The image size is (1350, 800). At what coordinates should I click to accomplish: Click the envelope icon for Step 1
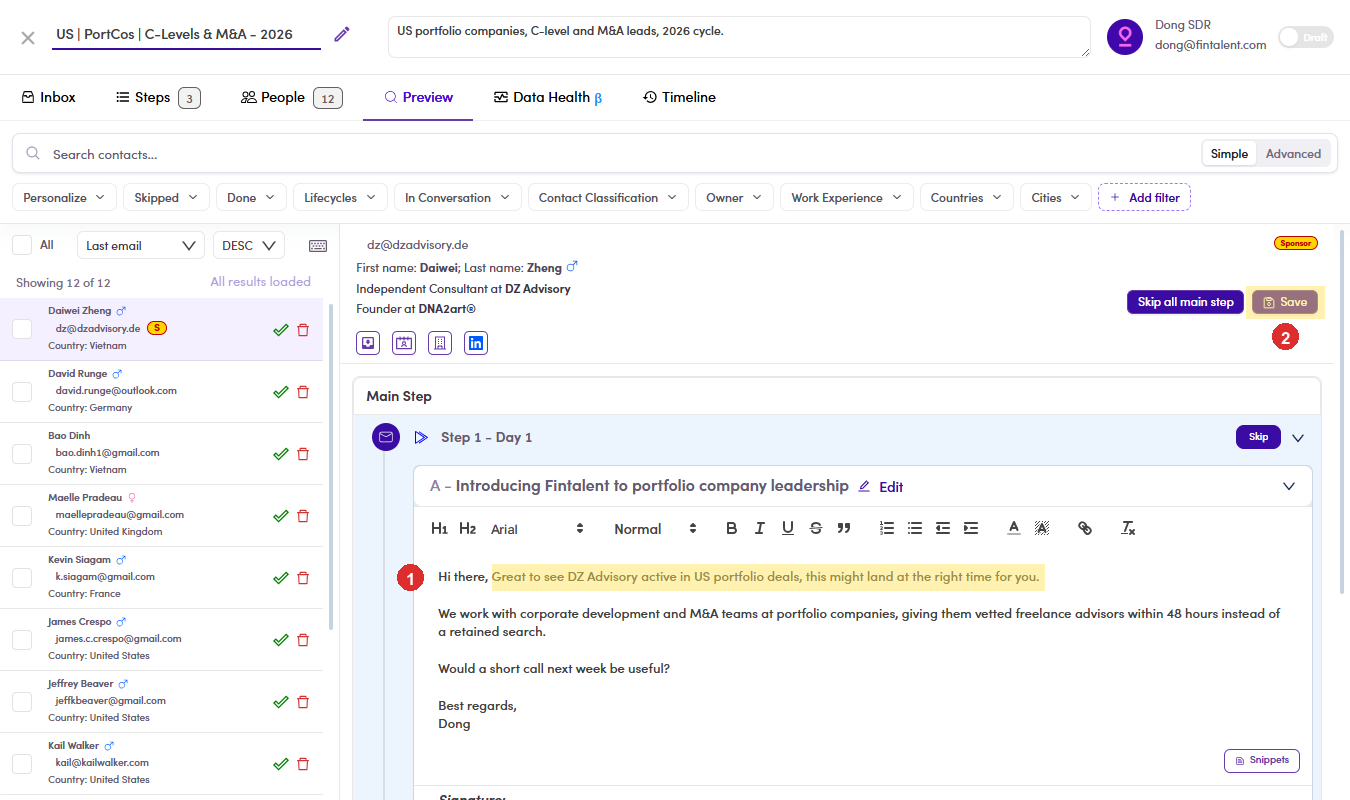click(386, 437)
